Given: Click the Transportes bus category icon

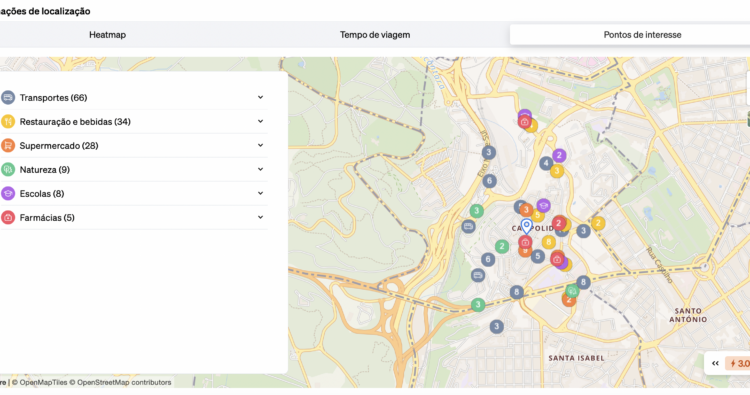Looking at the screenshot, I should tap(8, 98).
